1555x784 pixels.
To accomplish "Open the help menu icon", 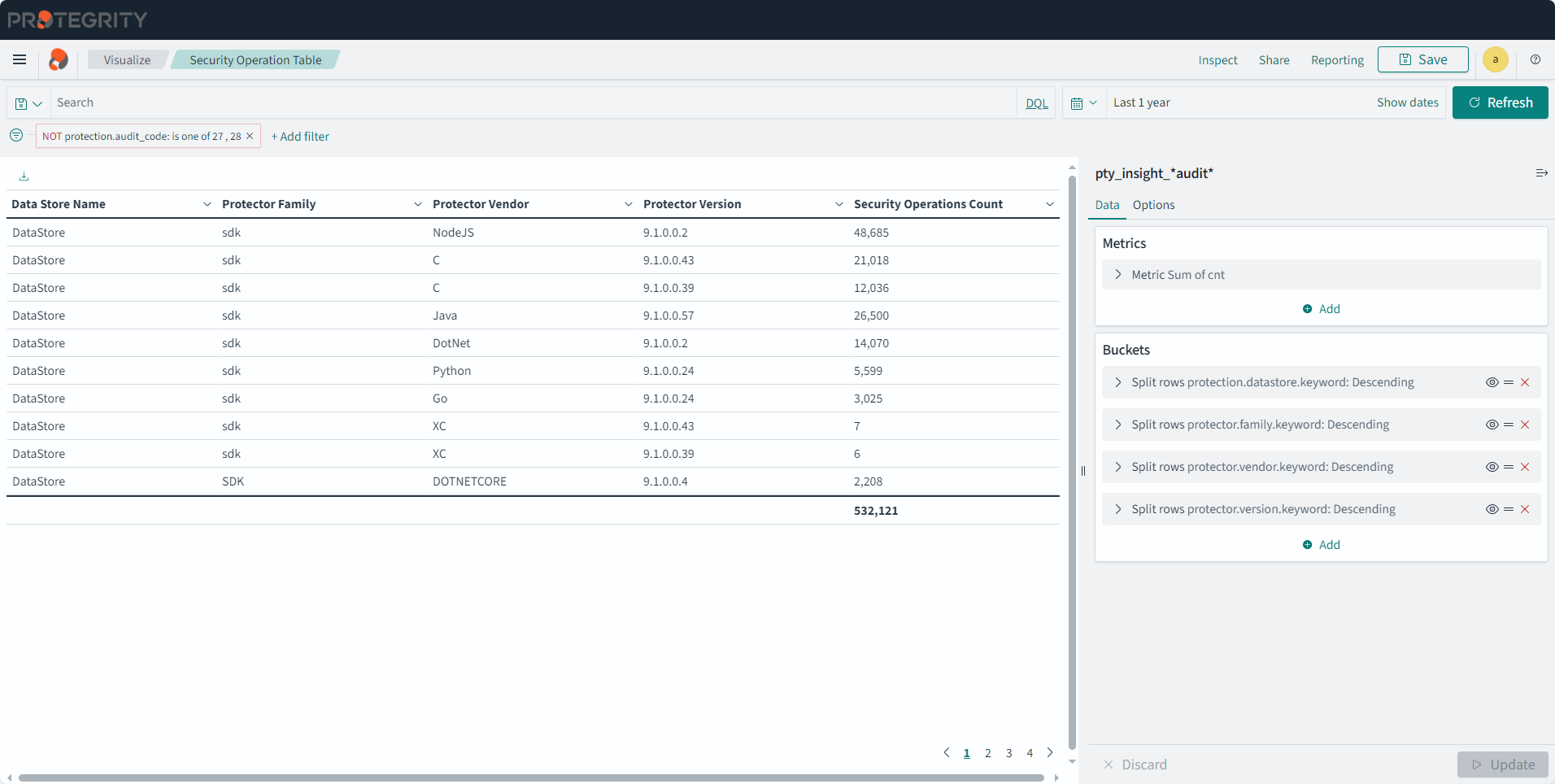I will point(1535,59).
